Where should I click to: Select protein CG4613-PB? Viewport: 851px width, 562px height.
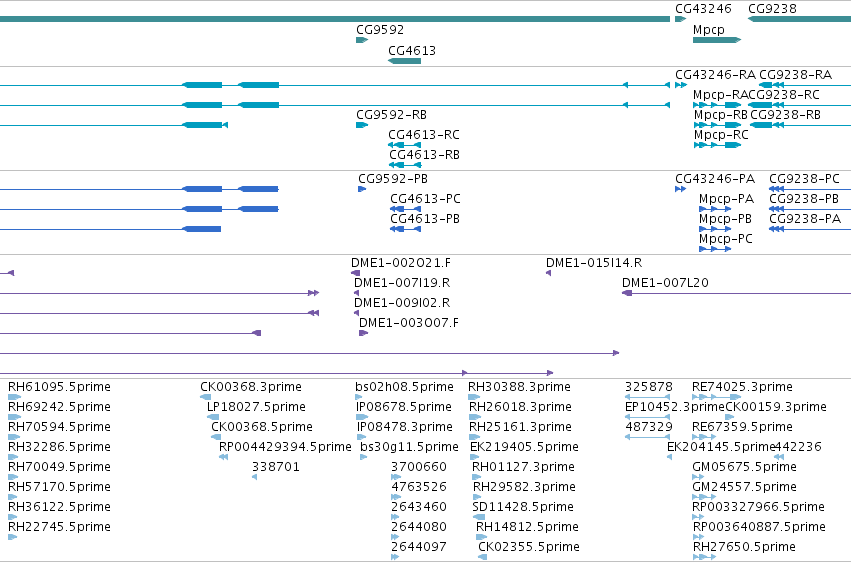click(x=405, y=229)
